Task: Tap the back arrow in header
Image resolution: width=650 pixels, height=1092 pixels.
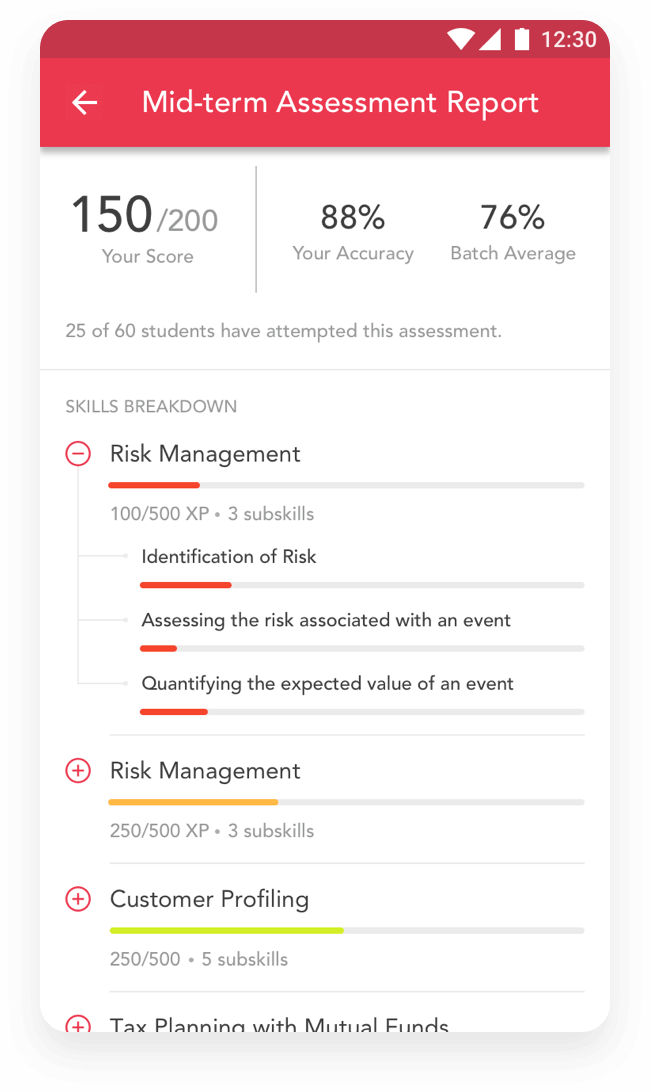Action: (84, 103)
